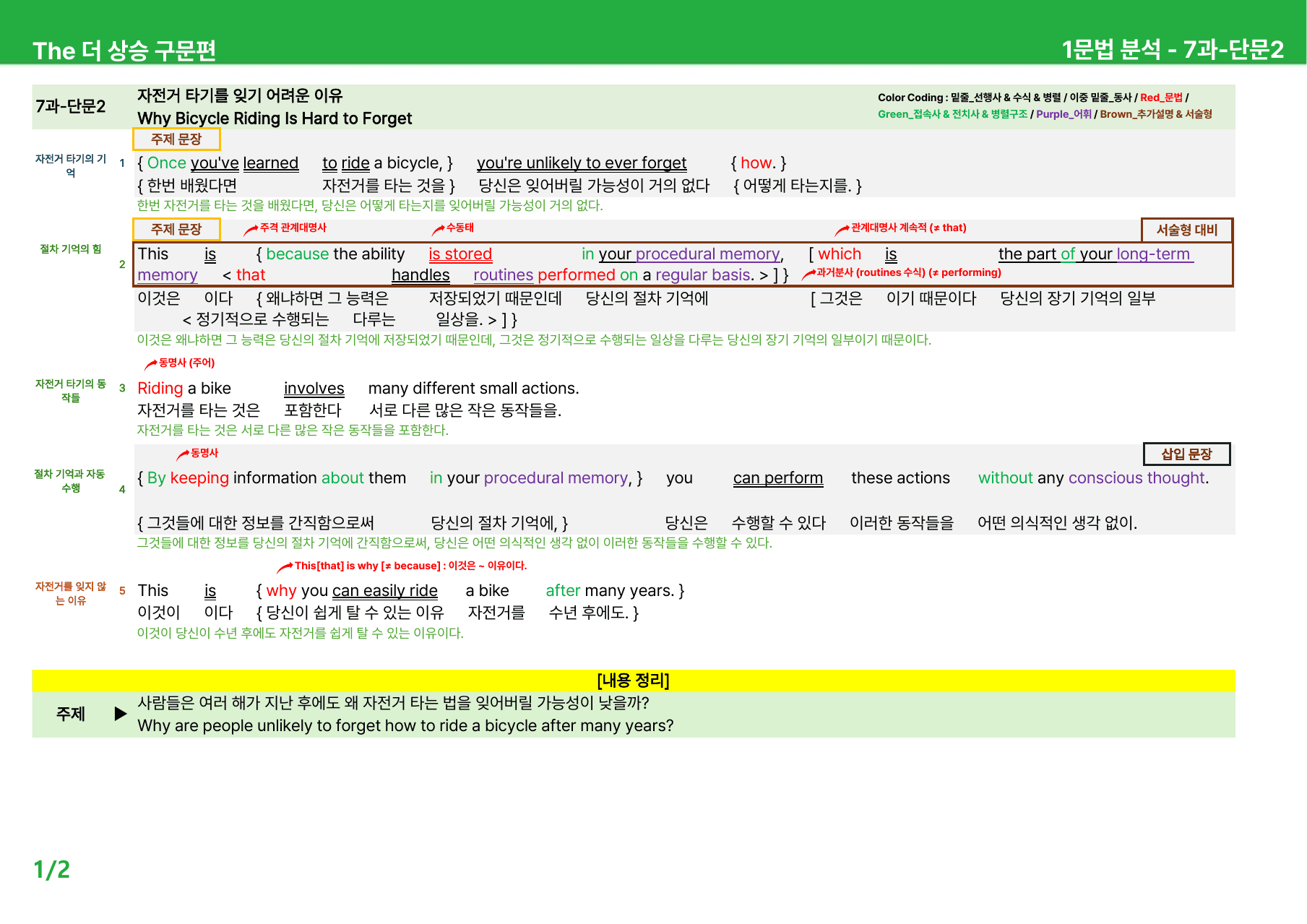Click the red annotation 수동태
1307x924 pixels.
click(x=460, y=228)
